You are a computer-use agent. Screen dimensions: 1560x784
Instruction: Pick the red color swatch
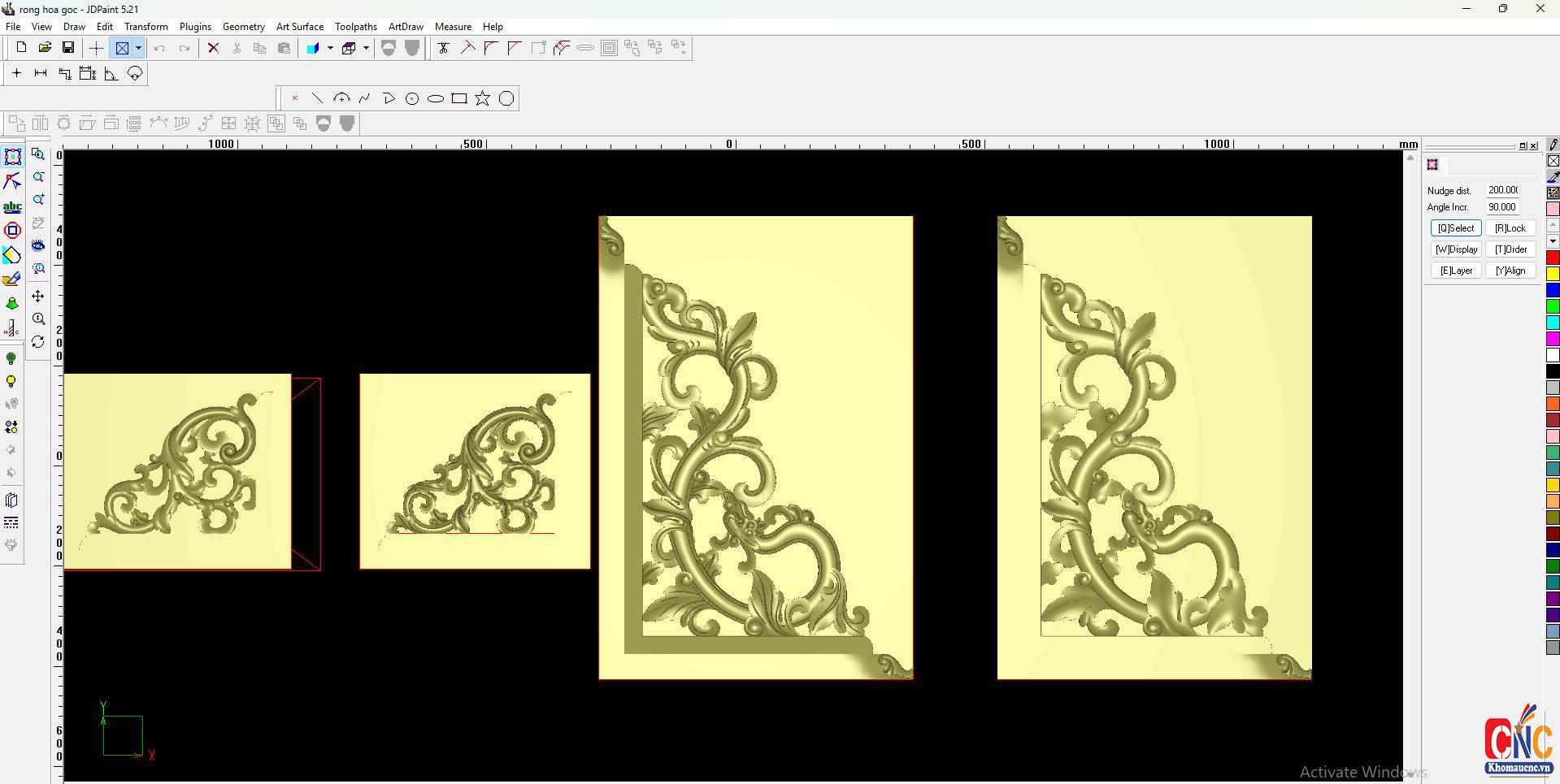click(1553, 258)
